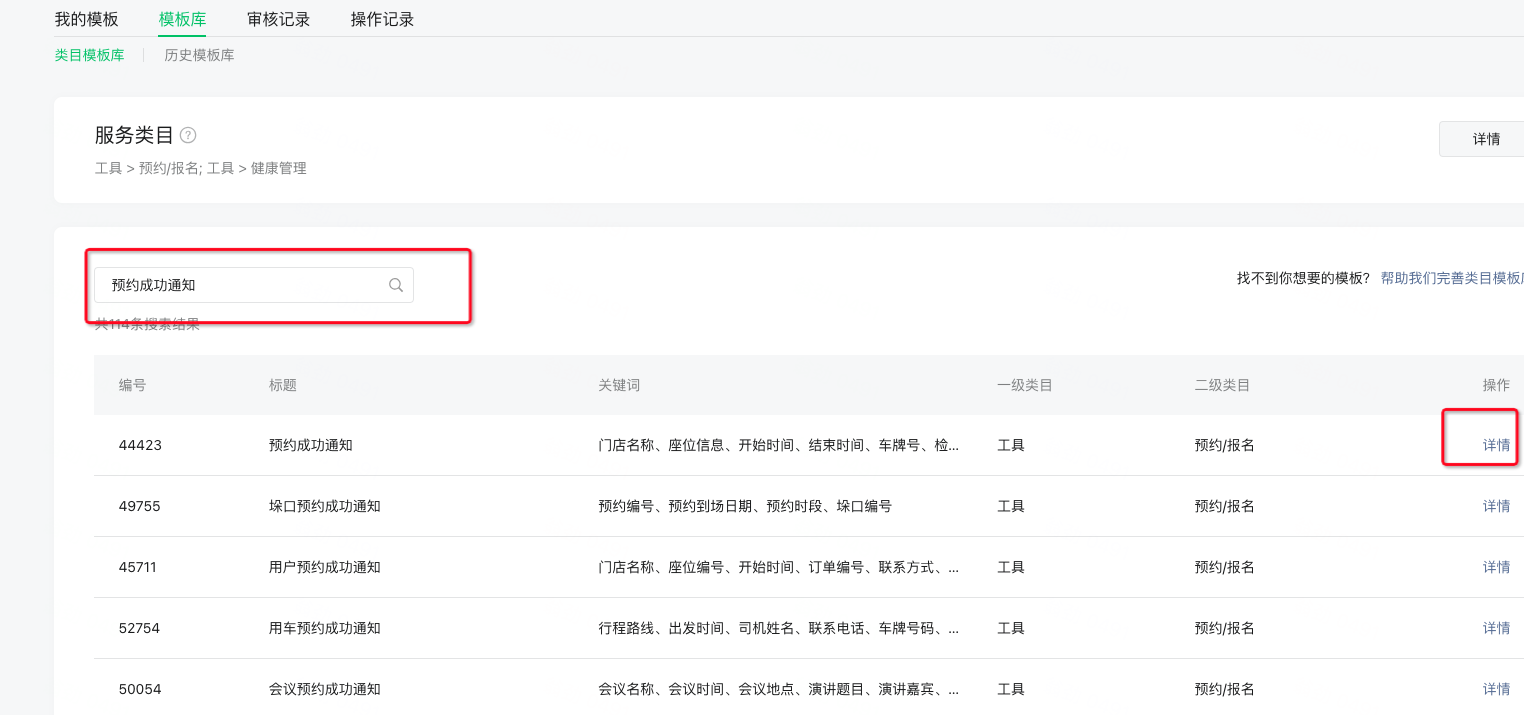Go to 审核记录 tab

278,19
